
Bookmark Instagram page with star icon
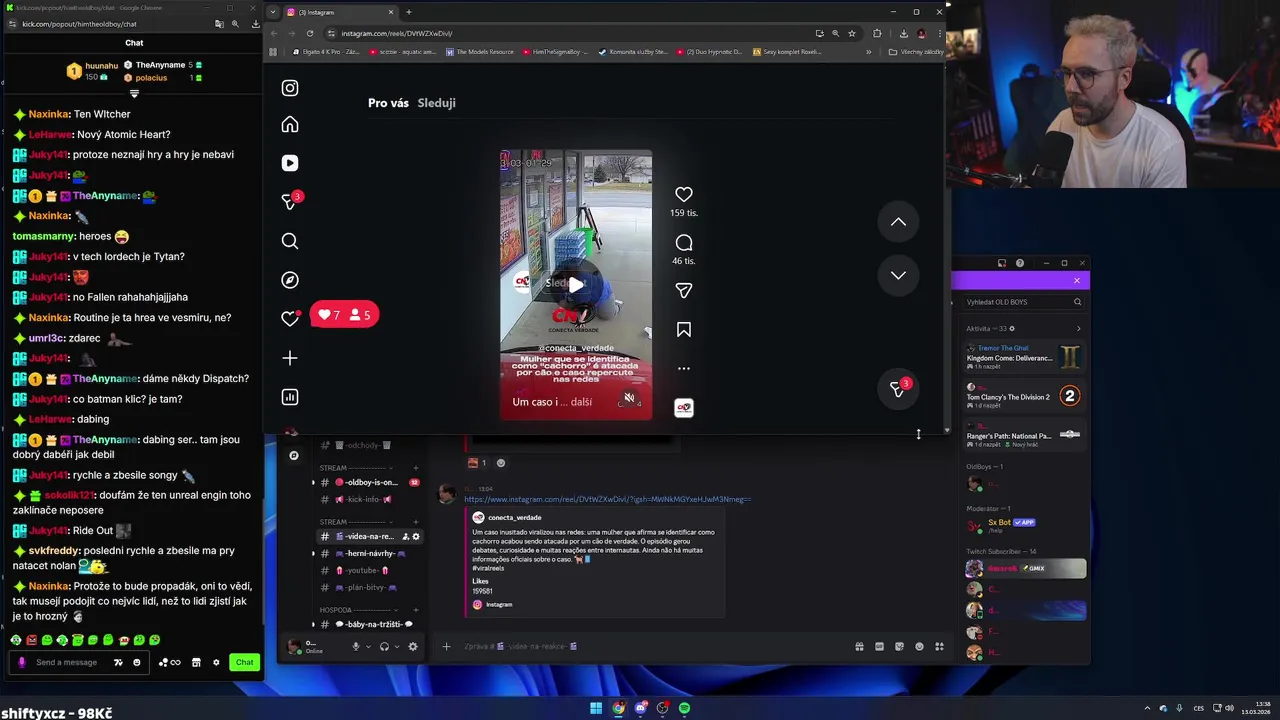click(852, 33)
